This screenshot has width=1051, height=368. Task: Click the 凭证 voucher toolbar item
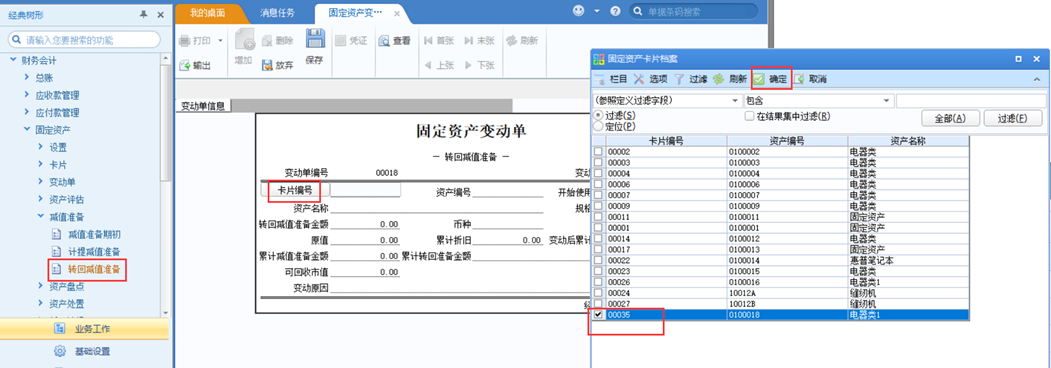click(x=351, y=41)
